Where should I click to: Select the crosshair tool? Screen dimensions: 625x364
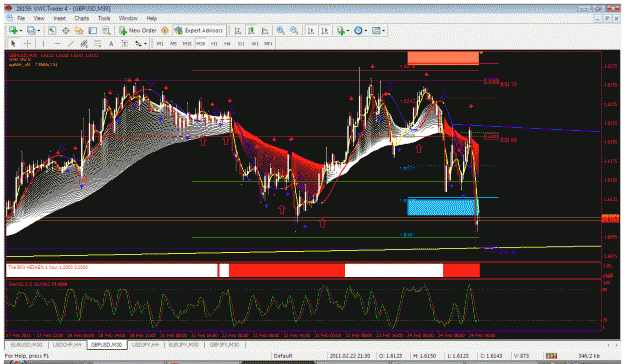coord(27,43)
